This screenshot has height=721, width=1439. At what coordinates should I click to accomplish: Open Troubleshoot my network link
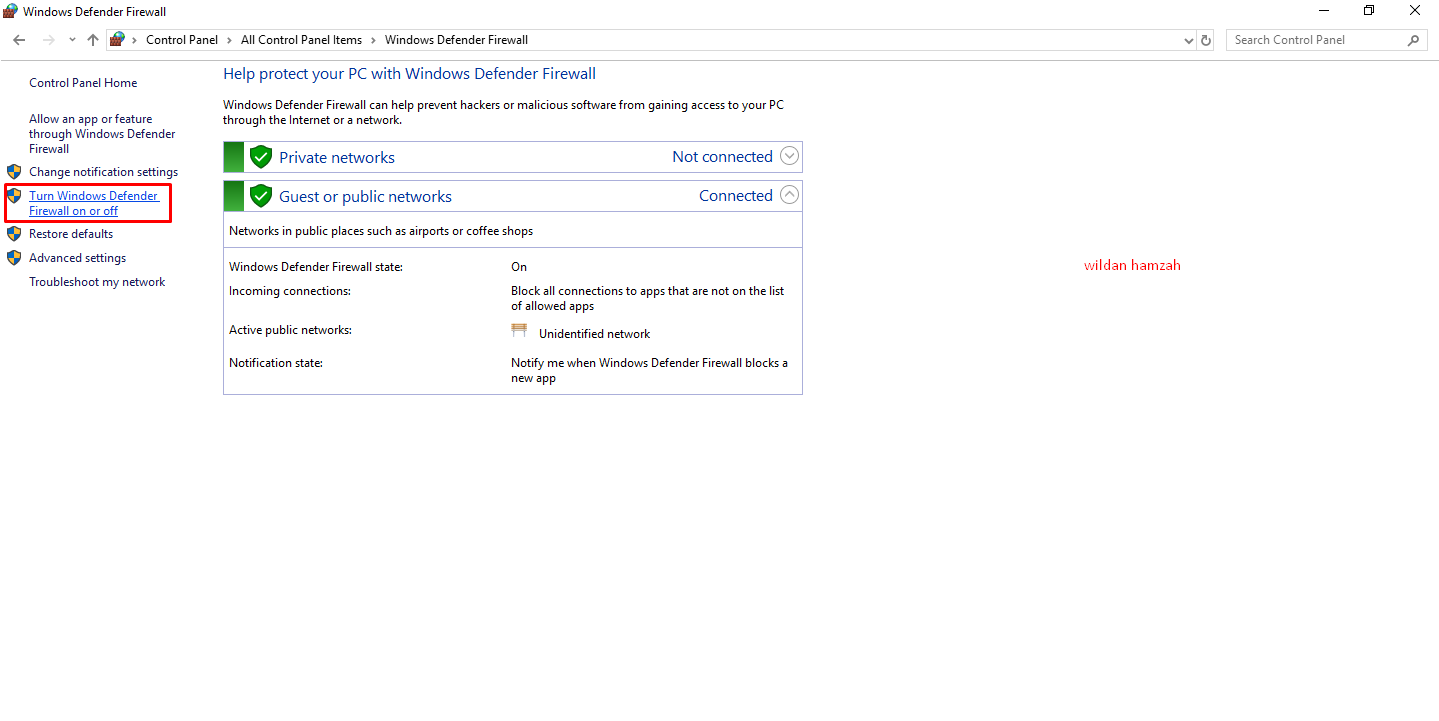[97, 282]
